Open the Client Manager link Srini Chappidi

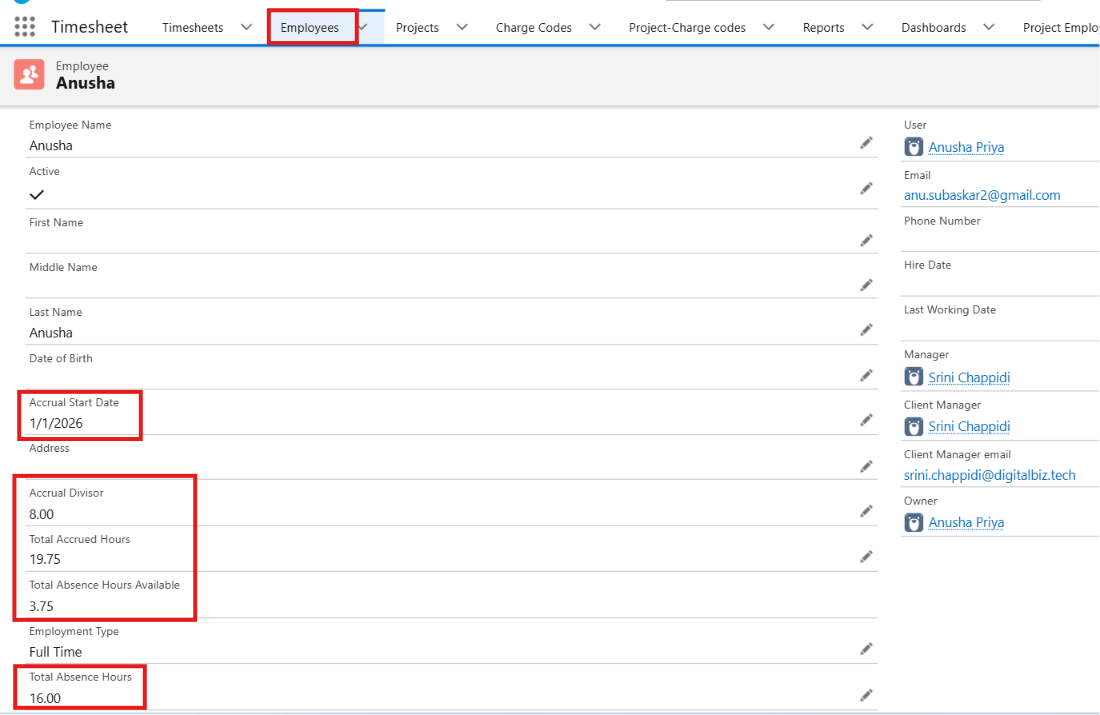[969, 426]
